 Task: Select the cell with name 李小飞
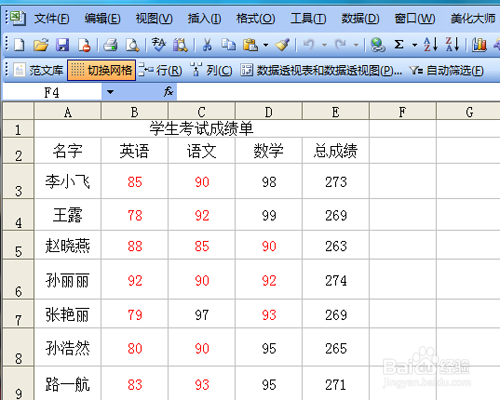pos(68,181)
